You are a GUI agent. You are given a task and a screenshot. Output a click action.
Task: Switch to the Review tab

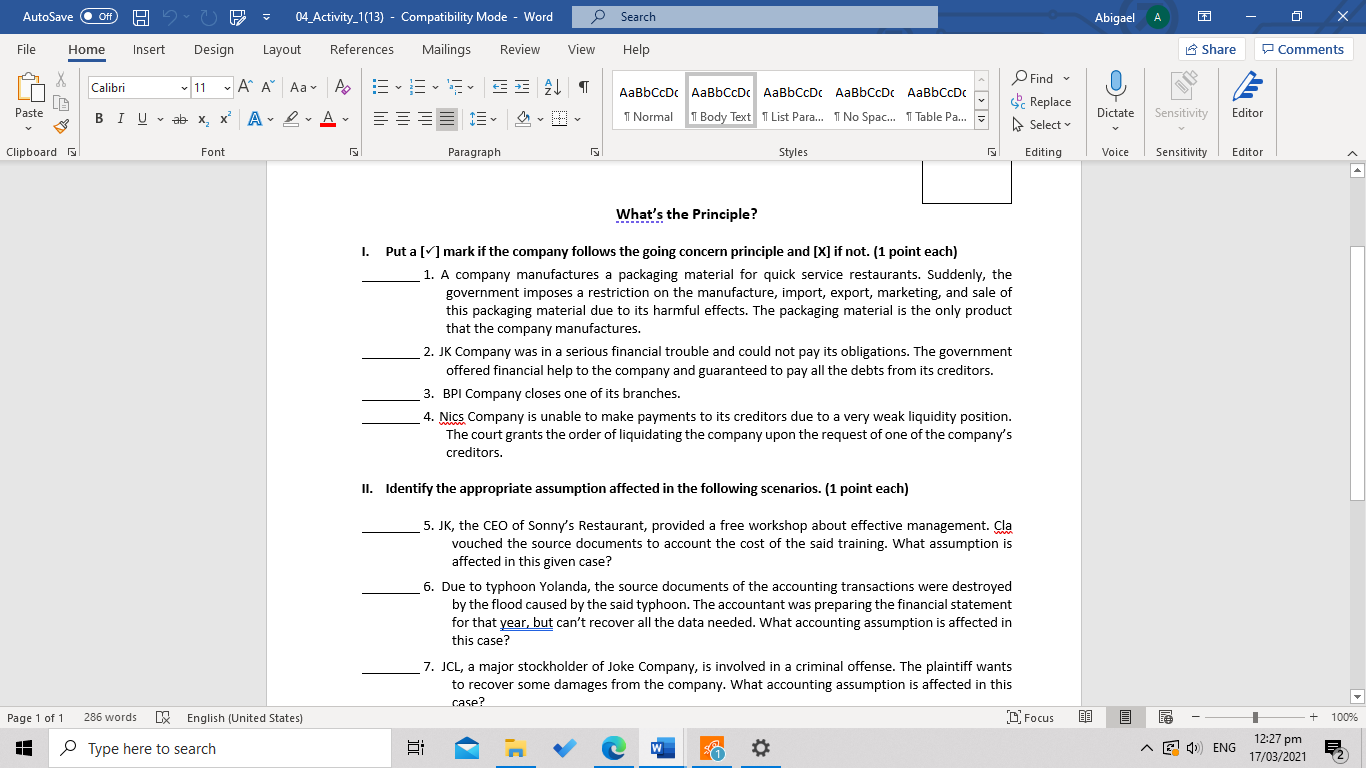[x=520, y=49]
